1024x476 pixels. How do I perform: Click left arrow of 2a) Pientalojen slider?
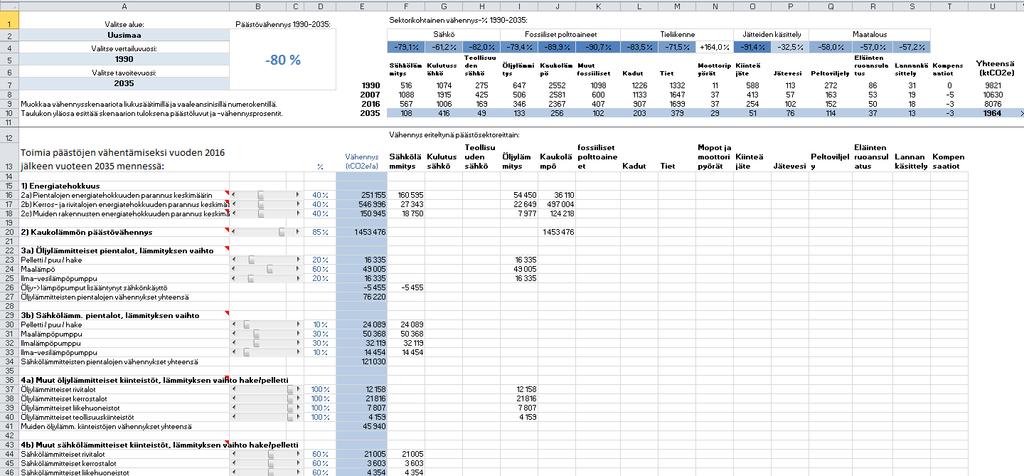(x=234, y=195)
